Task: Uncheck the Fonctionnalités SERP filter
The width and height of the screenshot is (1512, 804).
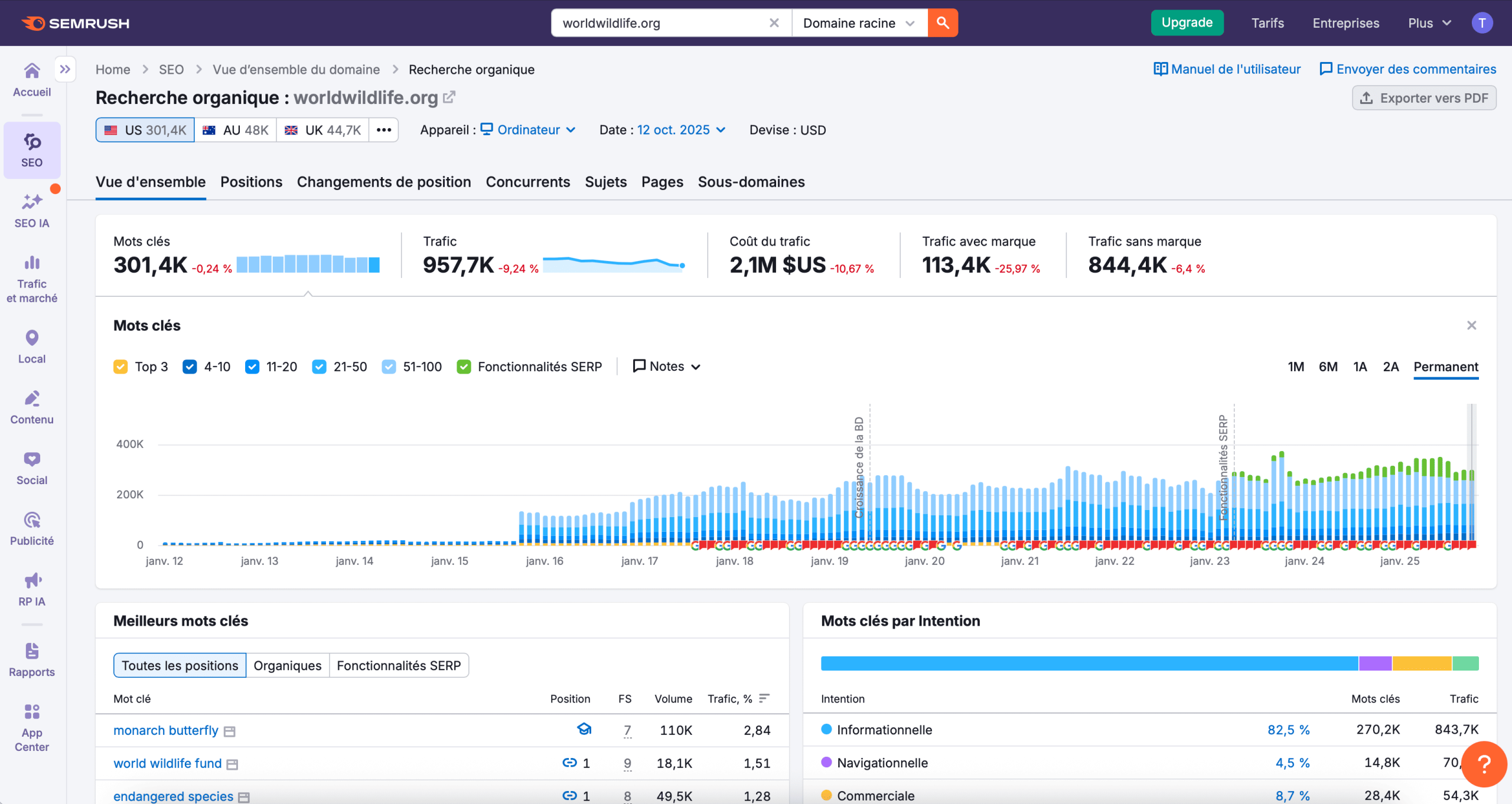Action: pos(464,366)
